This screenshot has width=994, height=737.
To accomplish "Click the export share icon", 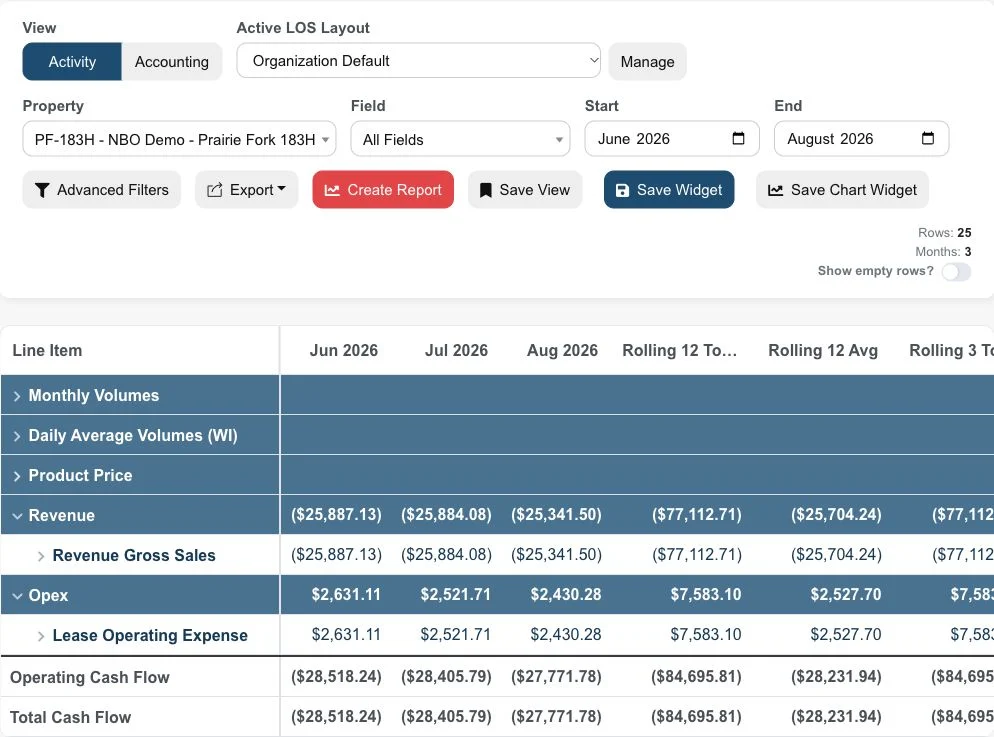I will click(215, 190).
